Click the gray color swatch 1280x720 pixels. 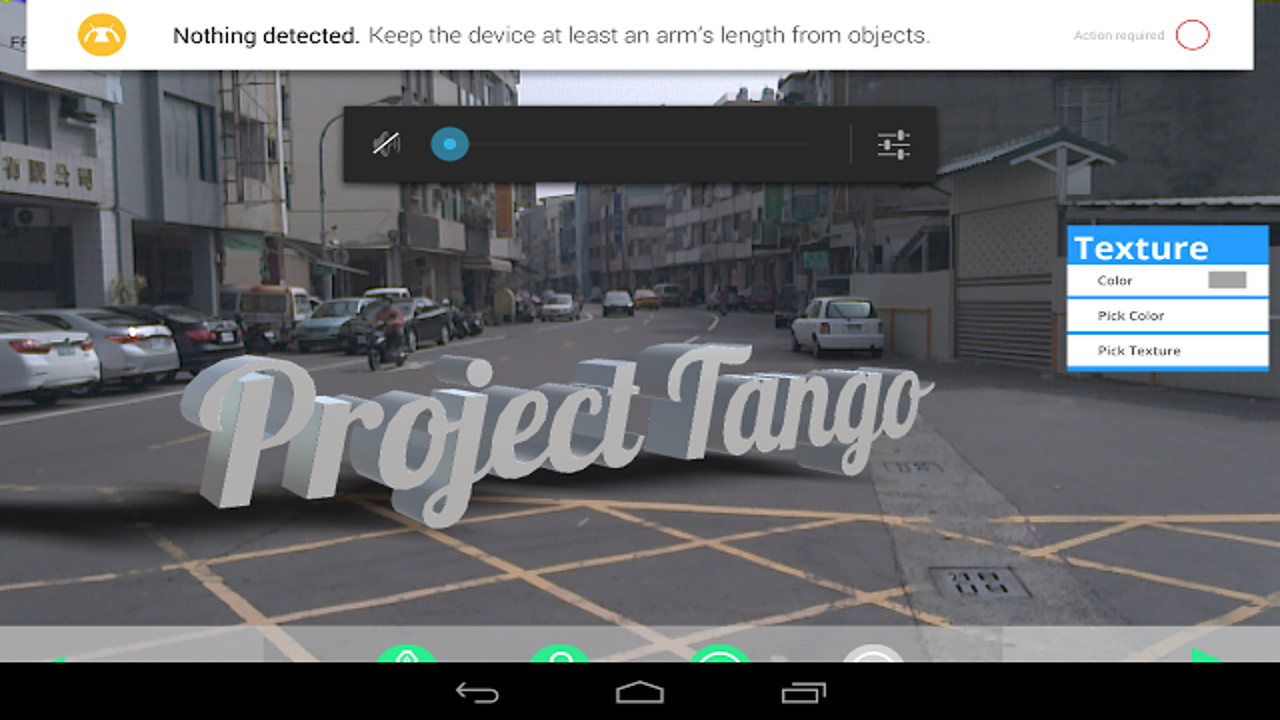coord(1227,280)
